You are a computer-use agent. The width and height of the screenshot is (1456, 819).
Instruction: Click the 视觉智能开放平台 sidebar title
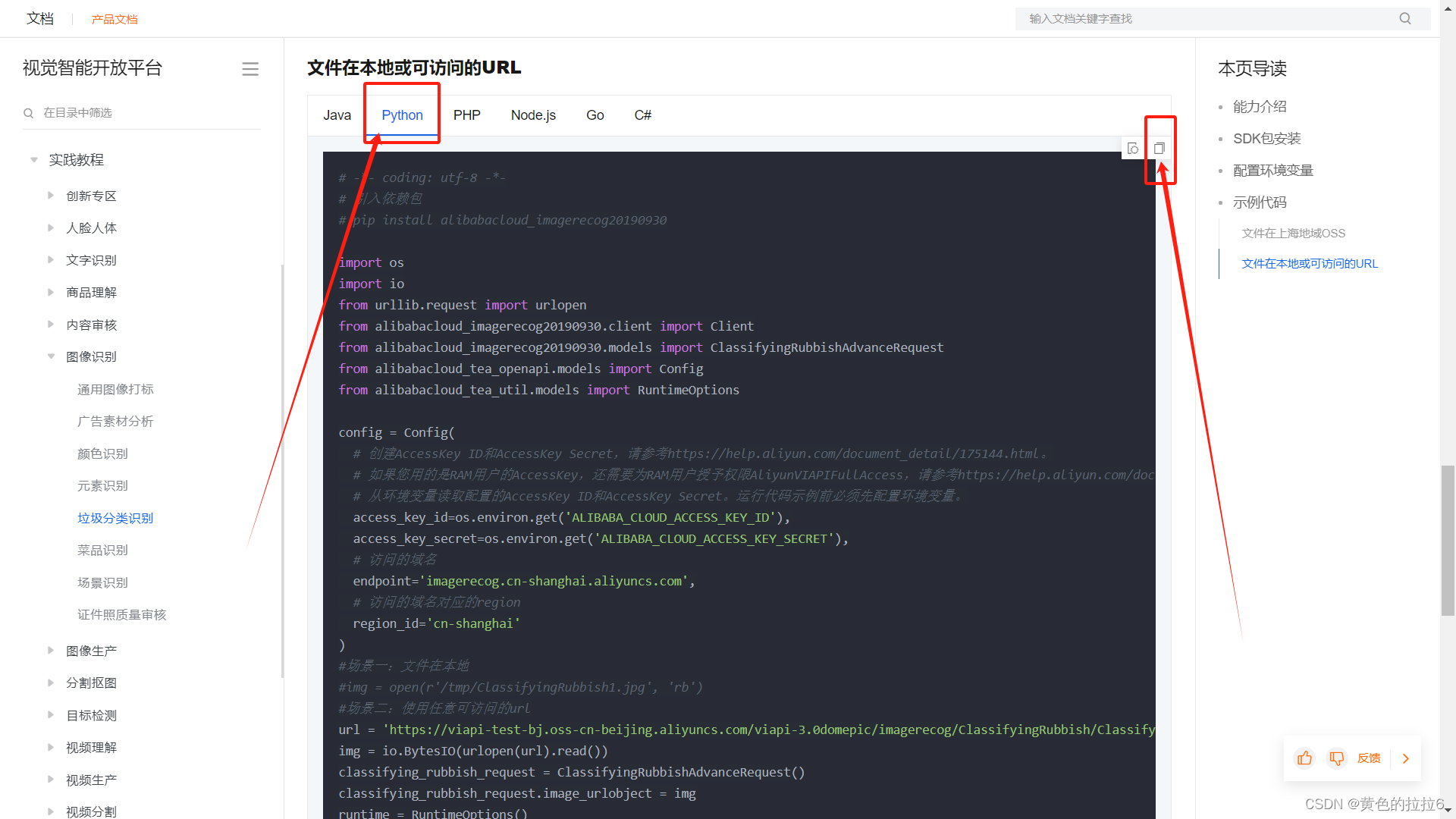(93, 68)
